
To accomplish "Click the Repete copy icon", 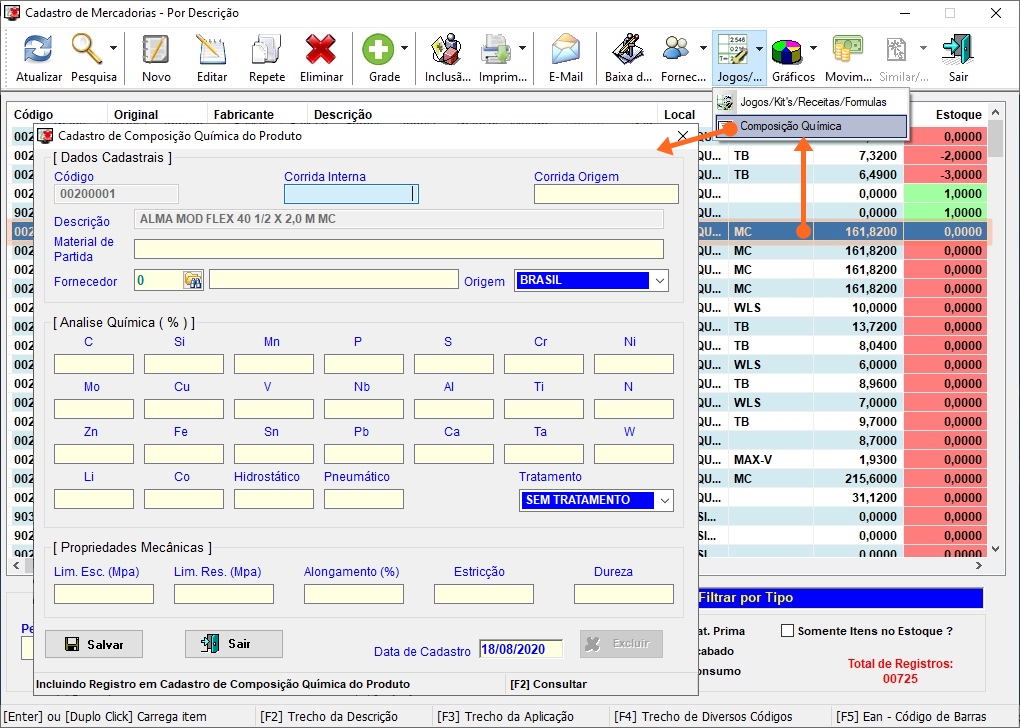I will (x=266, y=50).
